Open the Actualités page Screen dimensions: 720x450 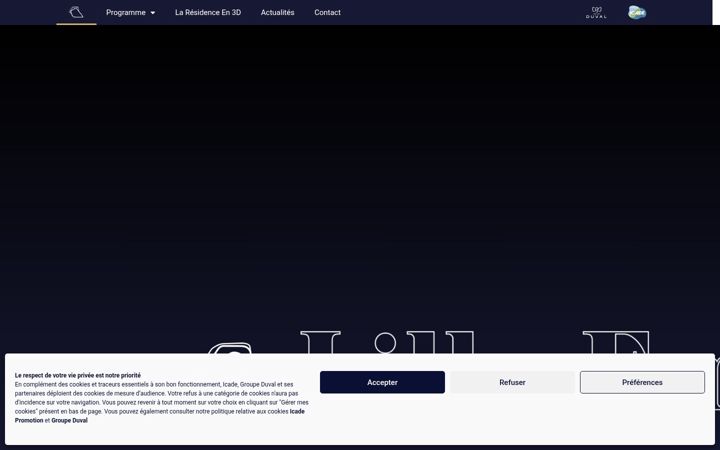coord(277,12)
